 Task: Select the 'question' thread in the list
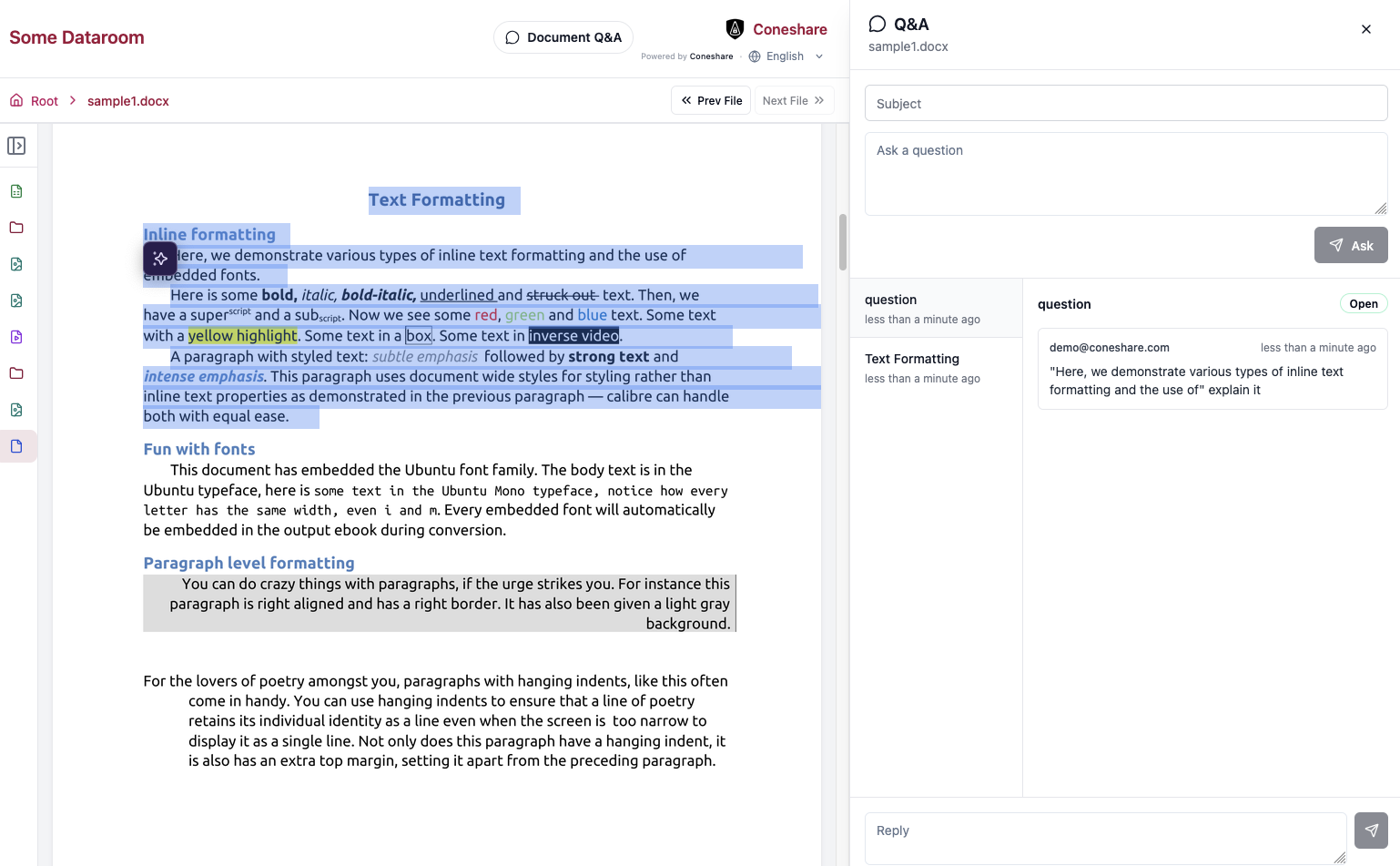936,308
